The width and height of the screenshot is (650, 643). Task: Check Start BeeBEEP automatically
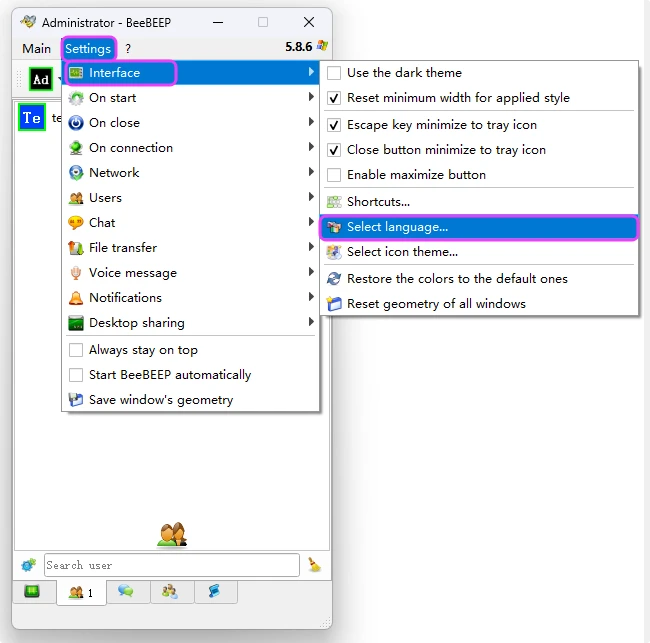pos(76,375)
